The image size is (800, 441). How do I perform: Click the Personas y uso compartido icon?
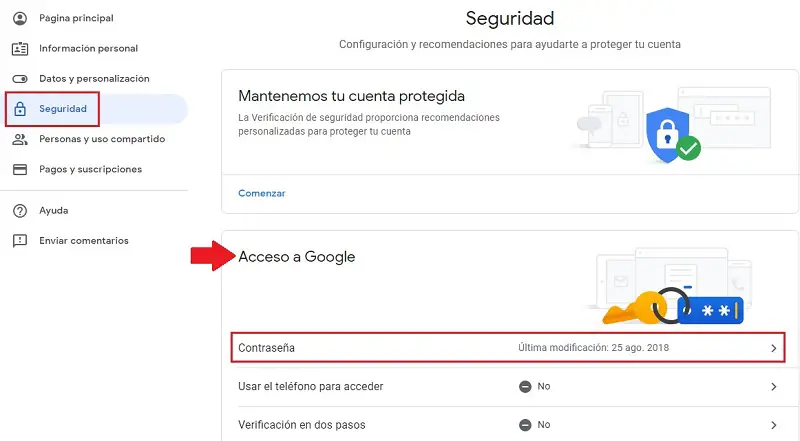19,139
